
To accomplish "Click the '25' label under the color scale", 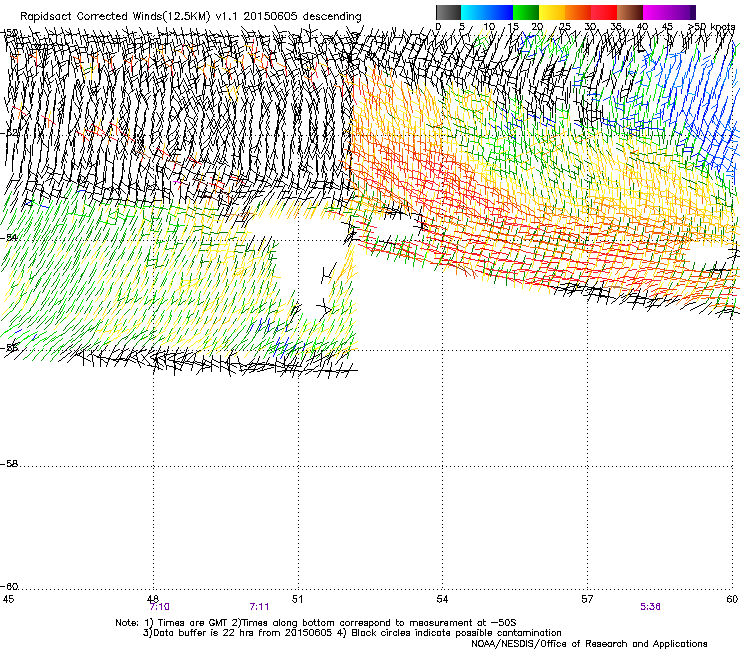I will (x=565, y=27).
